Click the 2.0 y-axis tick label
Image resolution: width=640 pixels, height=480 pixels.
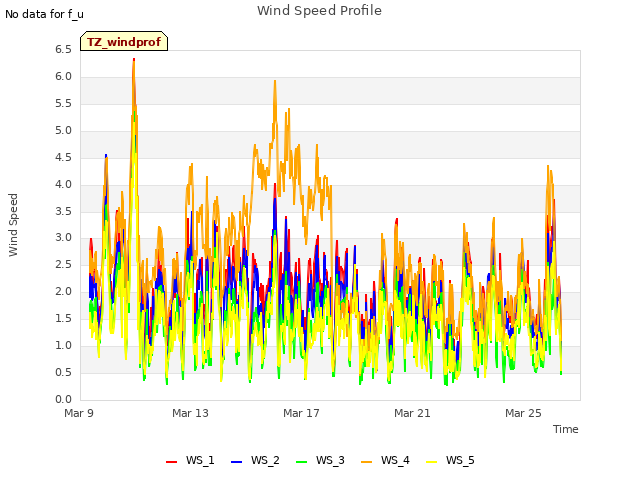pyautogui.click(x=63, y=291)
